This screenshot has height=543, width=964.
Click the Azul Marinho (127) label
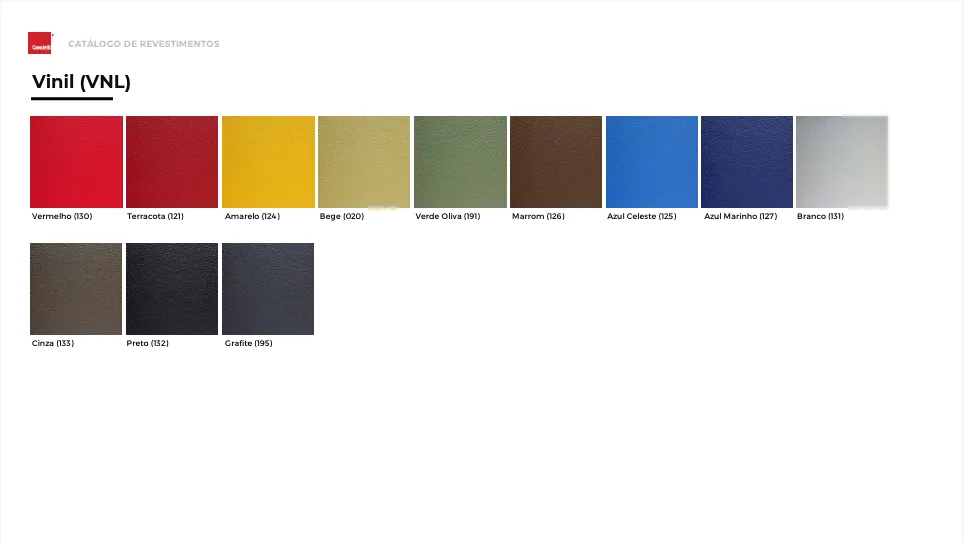pos(740,216)
